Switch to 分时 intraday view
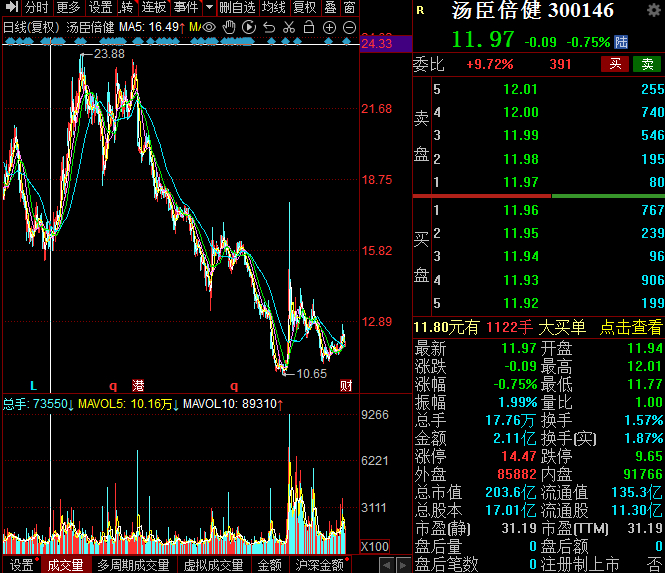The width and height of the screenshot is (665, 573). (37, 7)
